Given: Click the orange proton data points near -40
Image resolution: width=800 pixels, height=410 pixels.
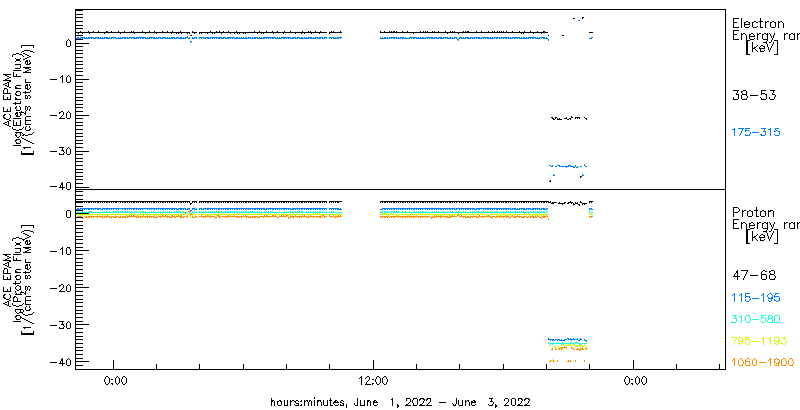Looking at the screenshot, I should (567, 361).
